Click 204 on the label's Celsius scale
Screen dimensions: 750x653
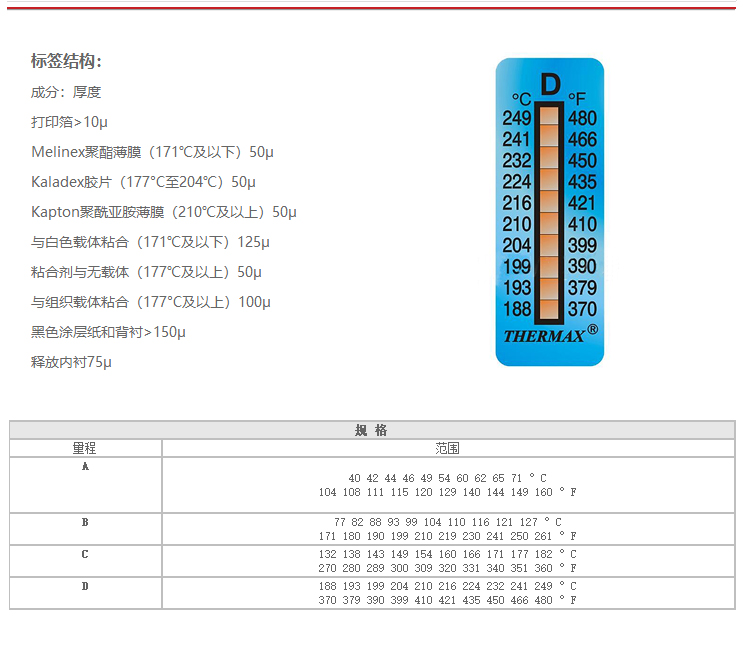pyautogui.click(x=517, y=245)
